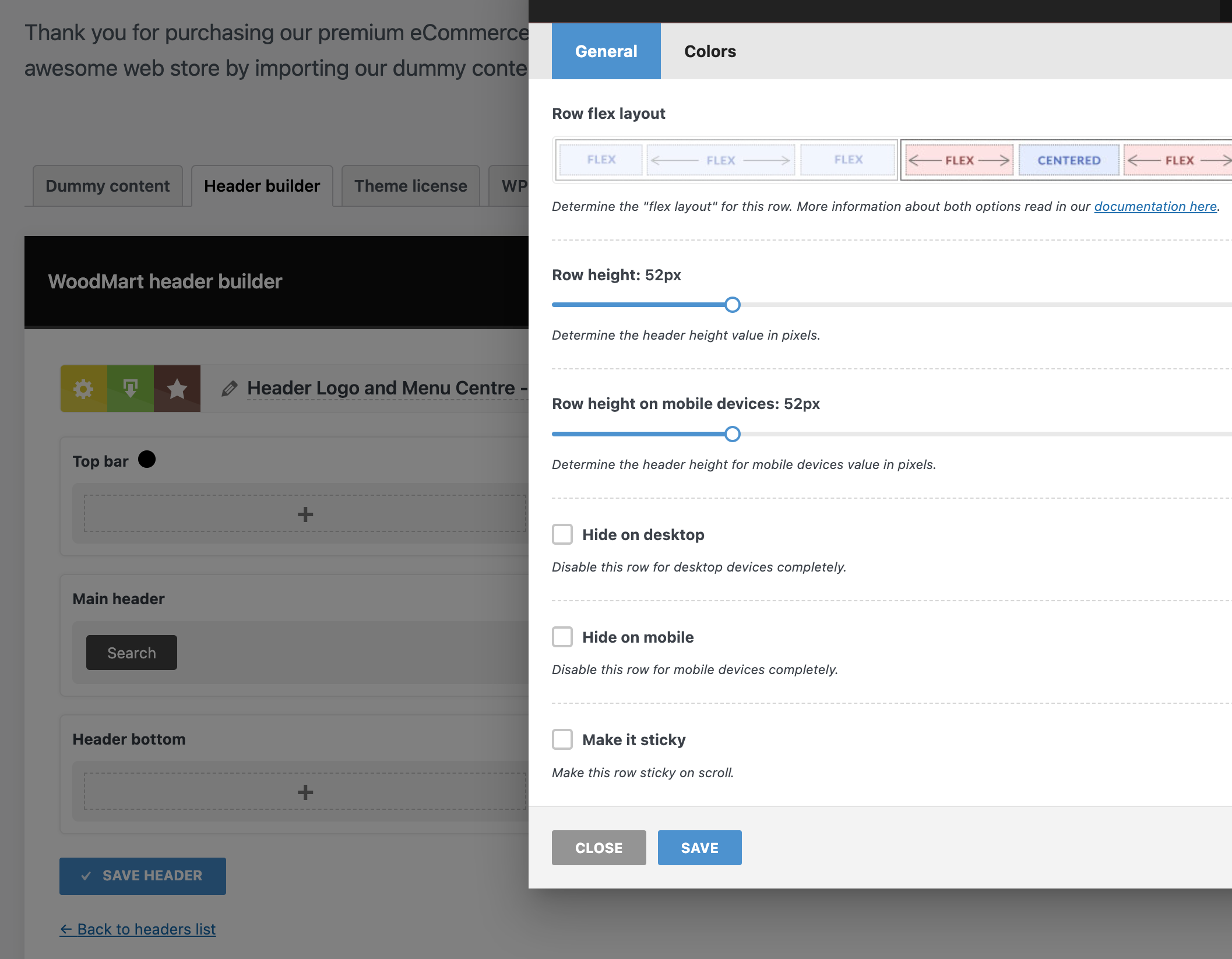
Task: Click the CLOSE button
Action: (599, 848)
